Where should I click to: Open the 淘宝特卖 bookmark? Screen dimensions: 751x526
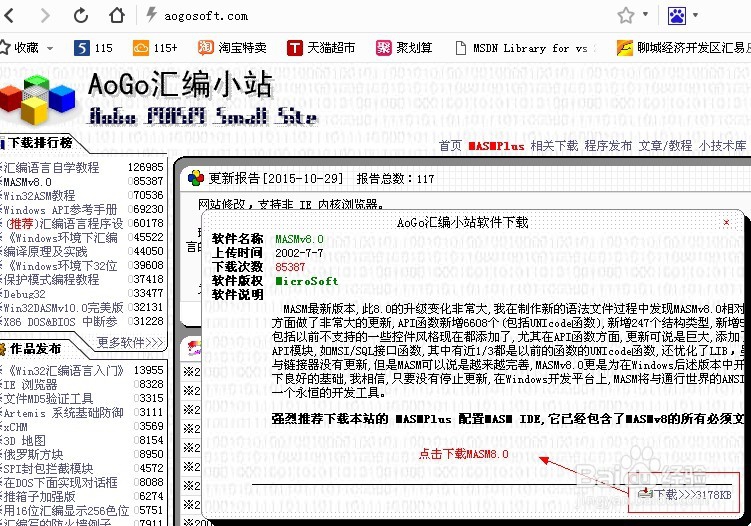(232, 48)
